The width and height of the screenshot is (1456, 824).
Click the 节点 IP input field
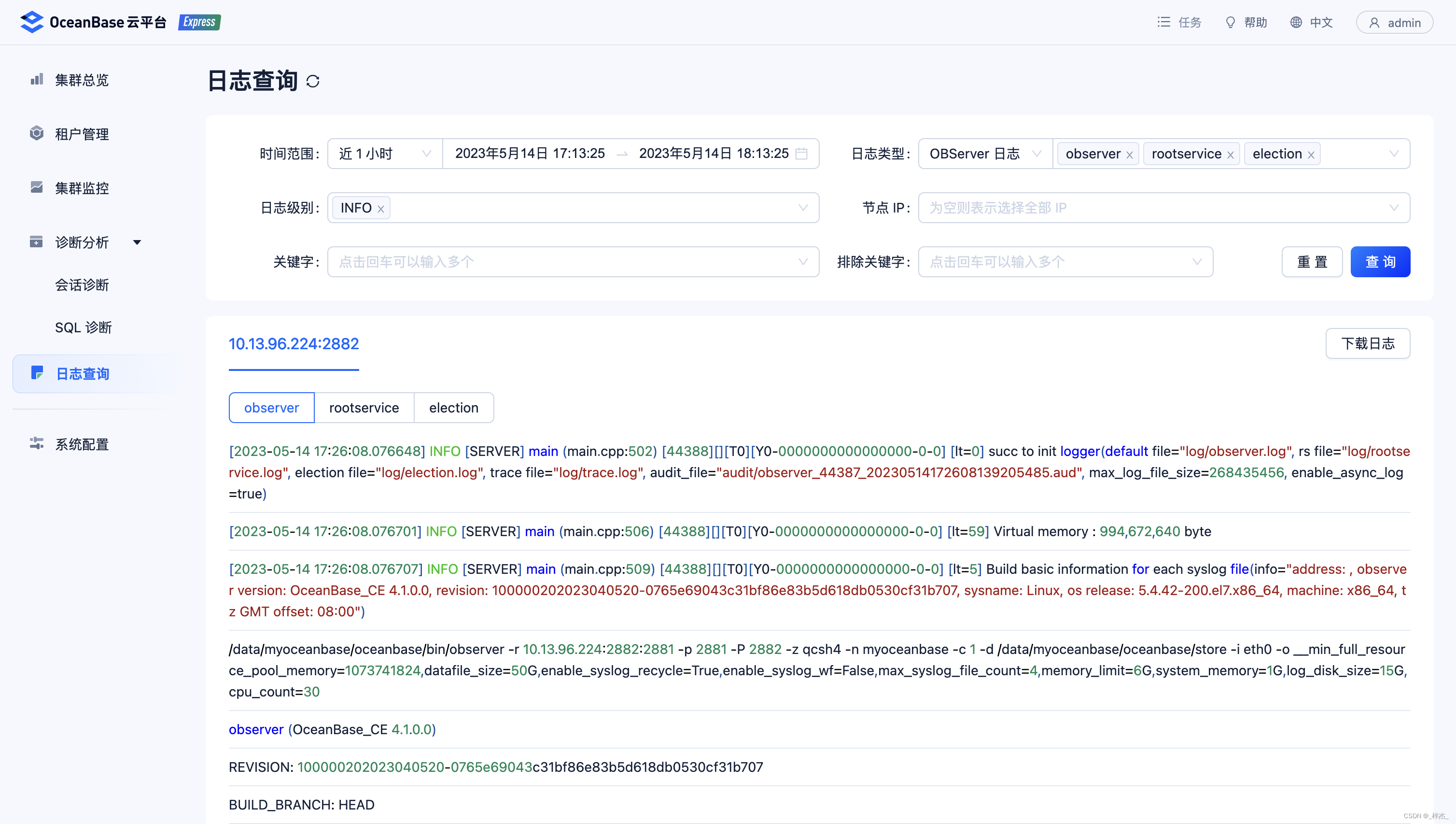click(x=1163, y=208)
